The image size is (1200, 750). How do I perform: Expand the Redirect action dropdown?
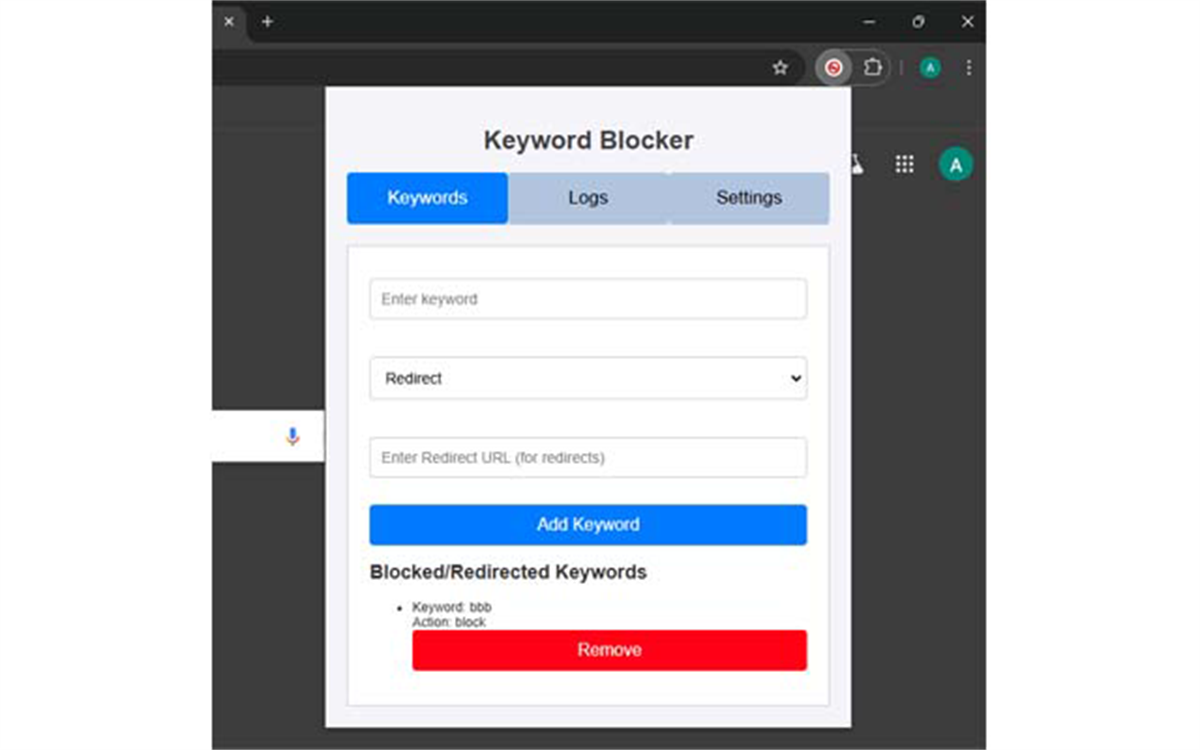coord(588,378)
